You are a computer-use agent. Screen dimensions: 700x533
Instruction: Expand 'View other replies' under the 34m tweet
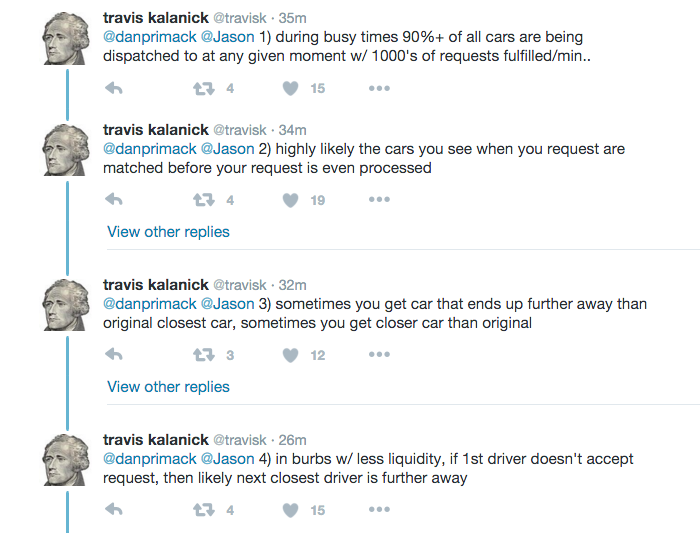[x=168, y=232]
